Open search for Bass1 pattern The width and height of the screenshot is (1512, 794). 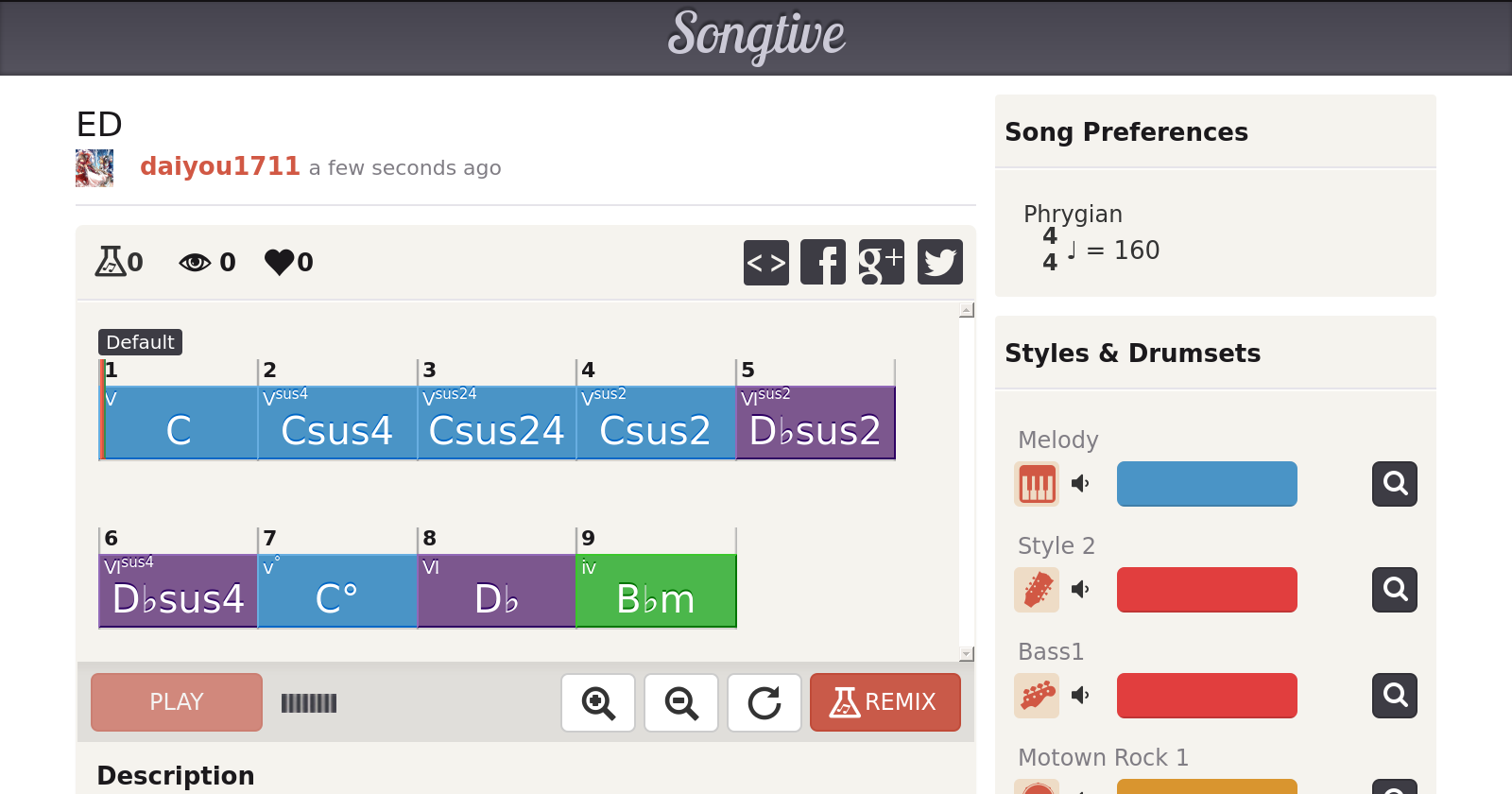click(1395, 696)
